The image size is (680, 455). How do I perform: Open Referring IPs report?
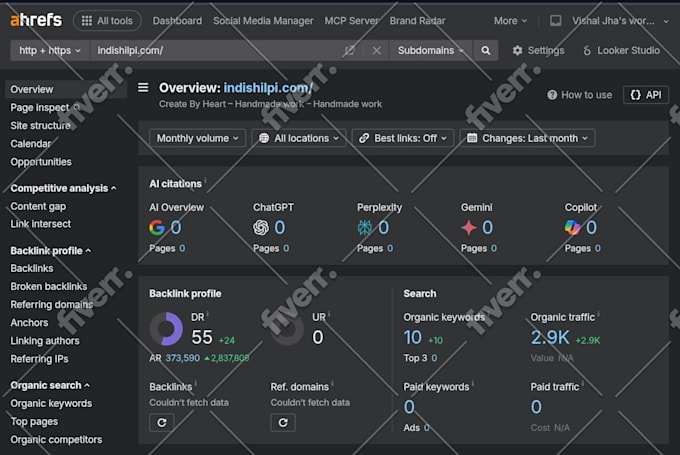click(39, 359)
